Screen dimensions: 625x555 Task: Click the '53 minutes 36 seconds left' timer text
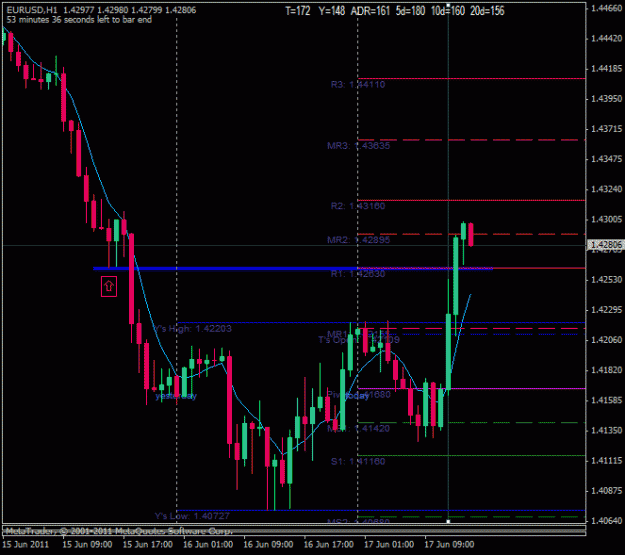79,20
